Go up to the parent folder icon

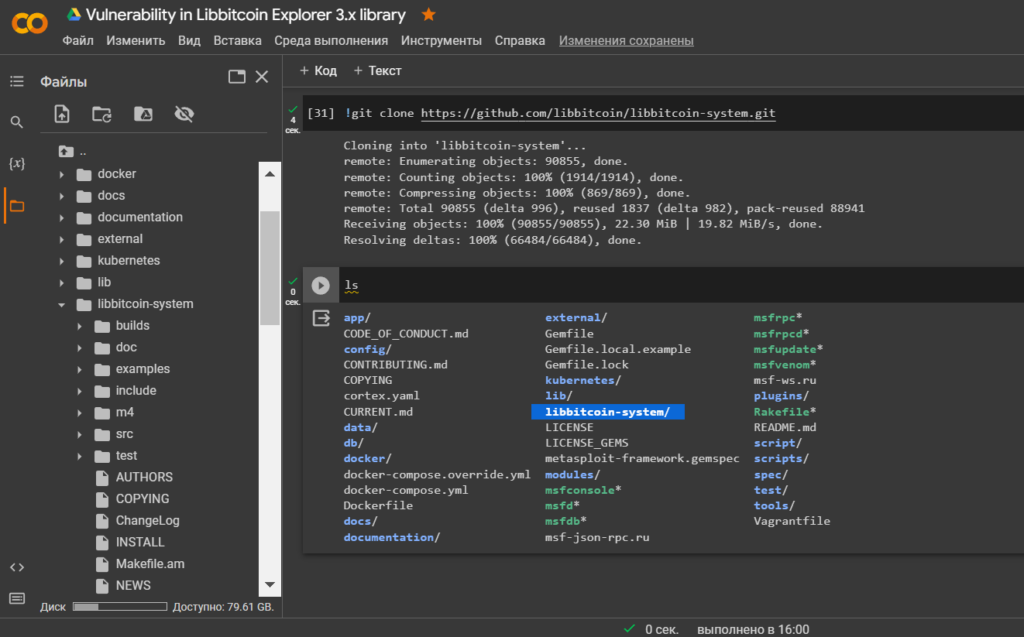pos(65,152)
